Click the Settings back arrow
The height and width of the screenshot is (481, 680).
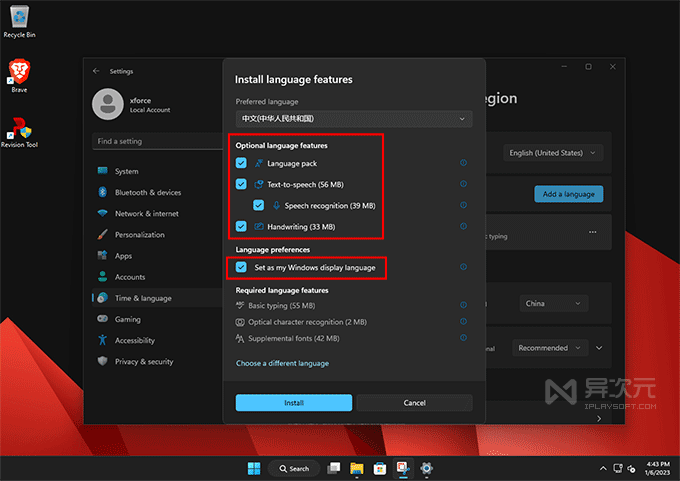(x=96, y=71)
